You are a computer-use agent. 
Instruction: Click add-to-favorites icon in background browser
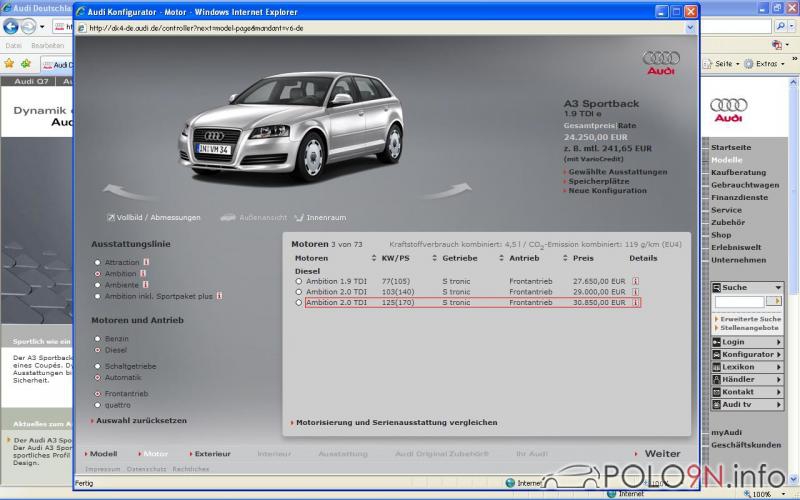pyautogui.click(x=26, y=64)
